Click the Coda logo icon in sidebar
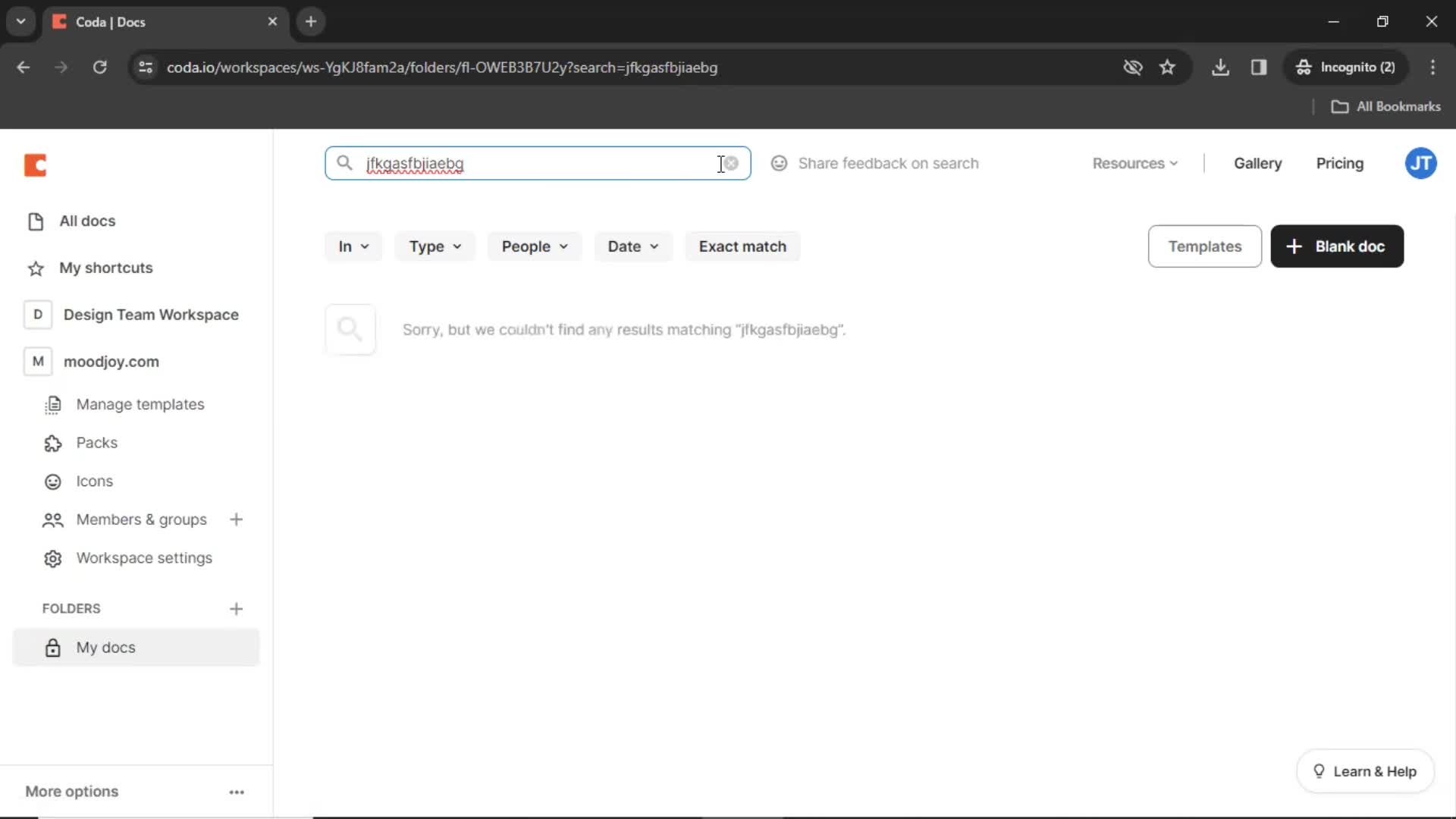Viewport: 1456px width, 819px height. pyautogui.click(x=35, y=164)
